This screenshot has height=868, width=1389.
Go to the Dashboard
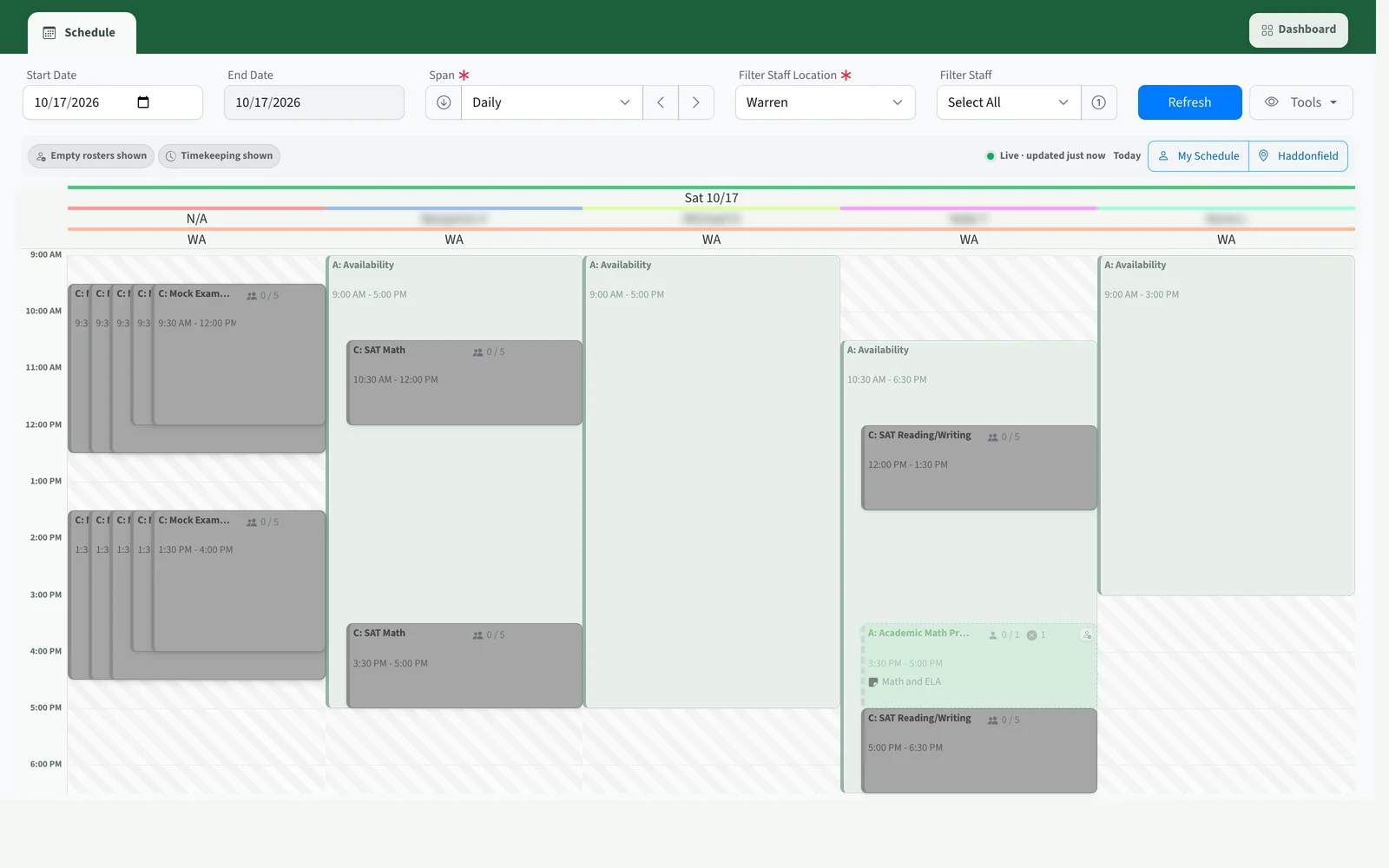[x=1298, y=30]
